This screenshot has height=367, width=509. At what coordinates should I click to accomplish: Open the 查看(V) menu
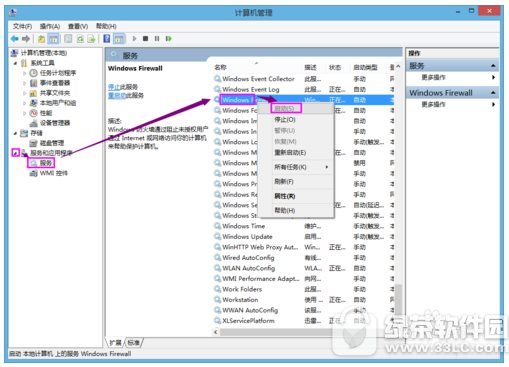click(x=78, y=26)
